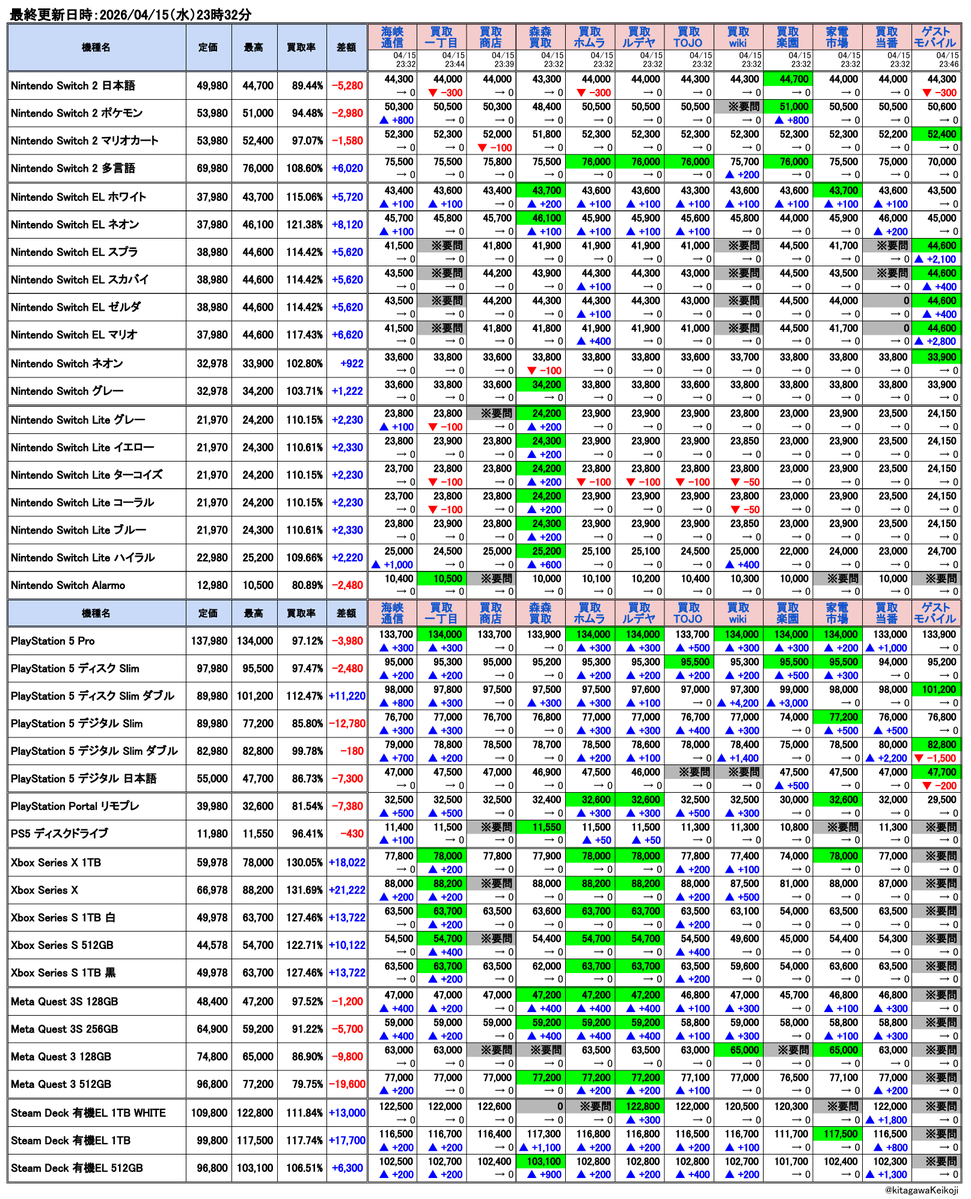
Task: Click 差額 value +6,020 for Switch 2 多言語
Action: [348, 168]
